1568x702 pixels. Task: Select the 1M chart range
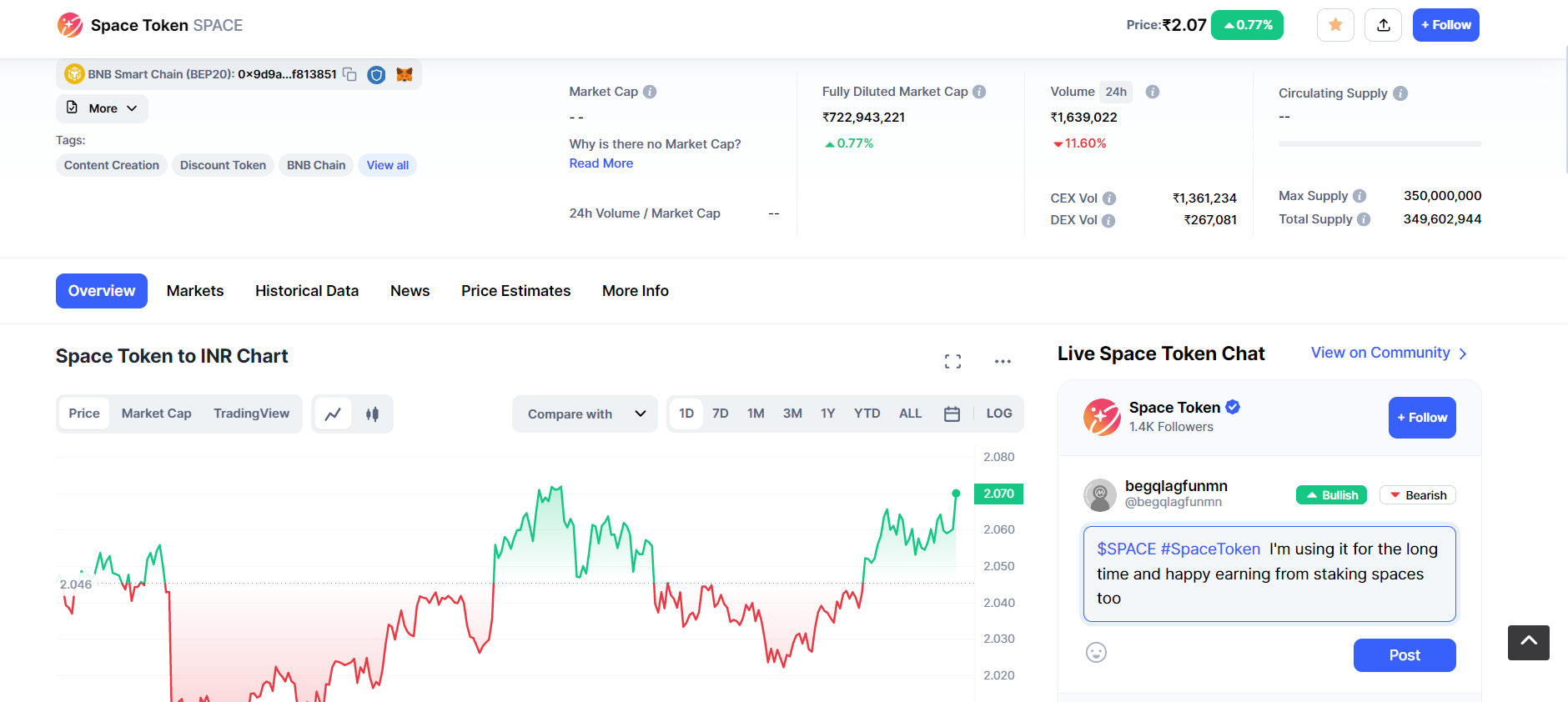point(756,414)
